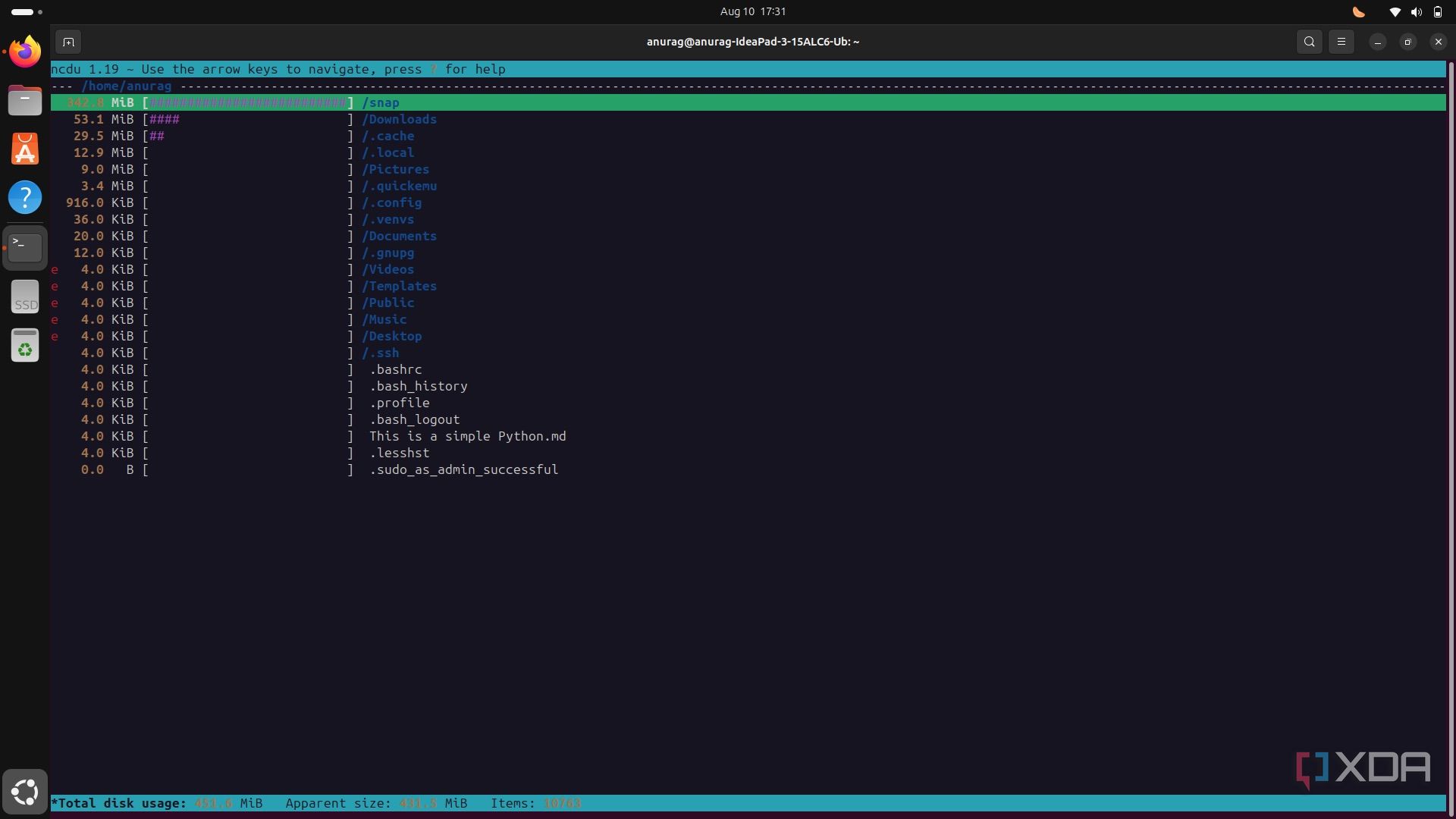Select the /.ssh directory row

pos(748,353)
